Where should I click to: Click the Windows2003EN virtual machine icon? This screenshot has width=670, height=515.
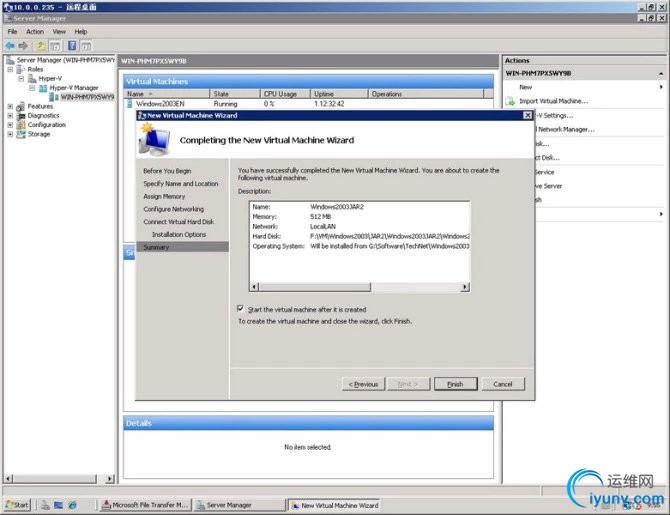coord(130,104)
